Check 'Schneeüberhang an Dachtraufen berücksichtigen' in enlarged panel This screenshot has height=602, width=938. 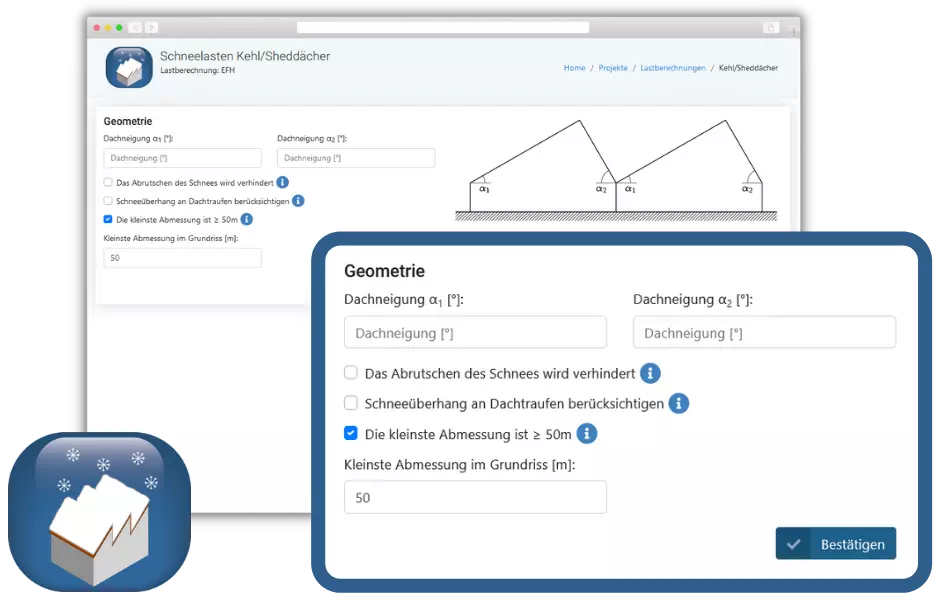351,403
